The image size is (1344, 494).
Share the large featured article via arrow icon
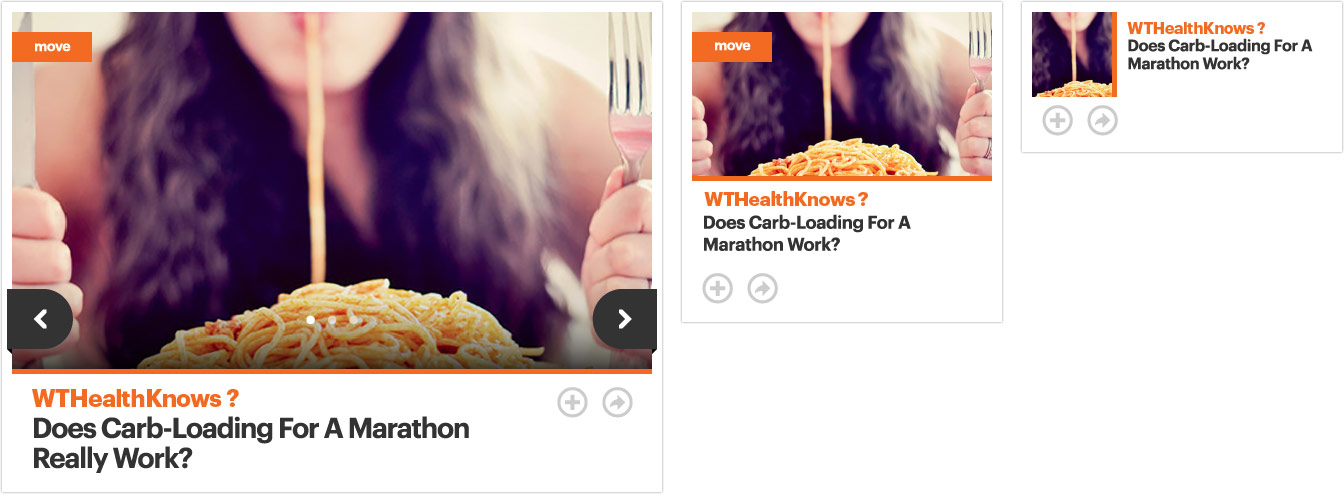[618, 403]
